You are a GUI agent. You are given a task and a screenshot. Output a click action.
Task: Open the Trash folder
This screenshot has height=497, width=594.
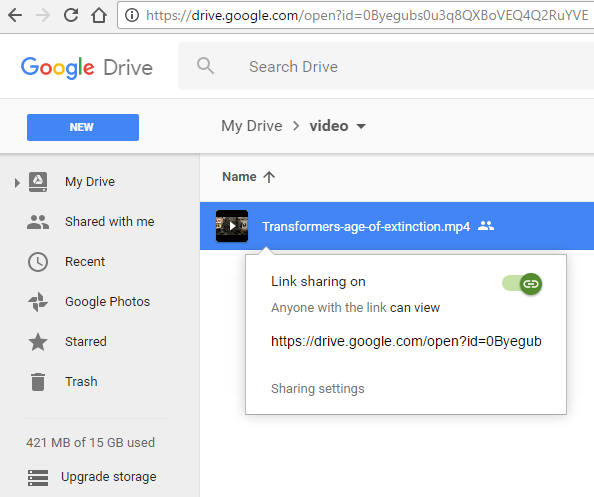tap(81, 382)
